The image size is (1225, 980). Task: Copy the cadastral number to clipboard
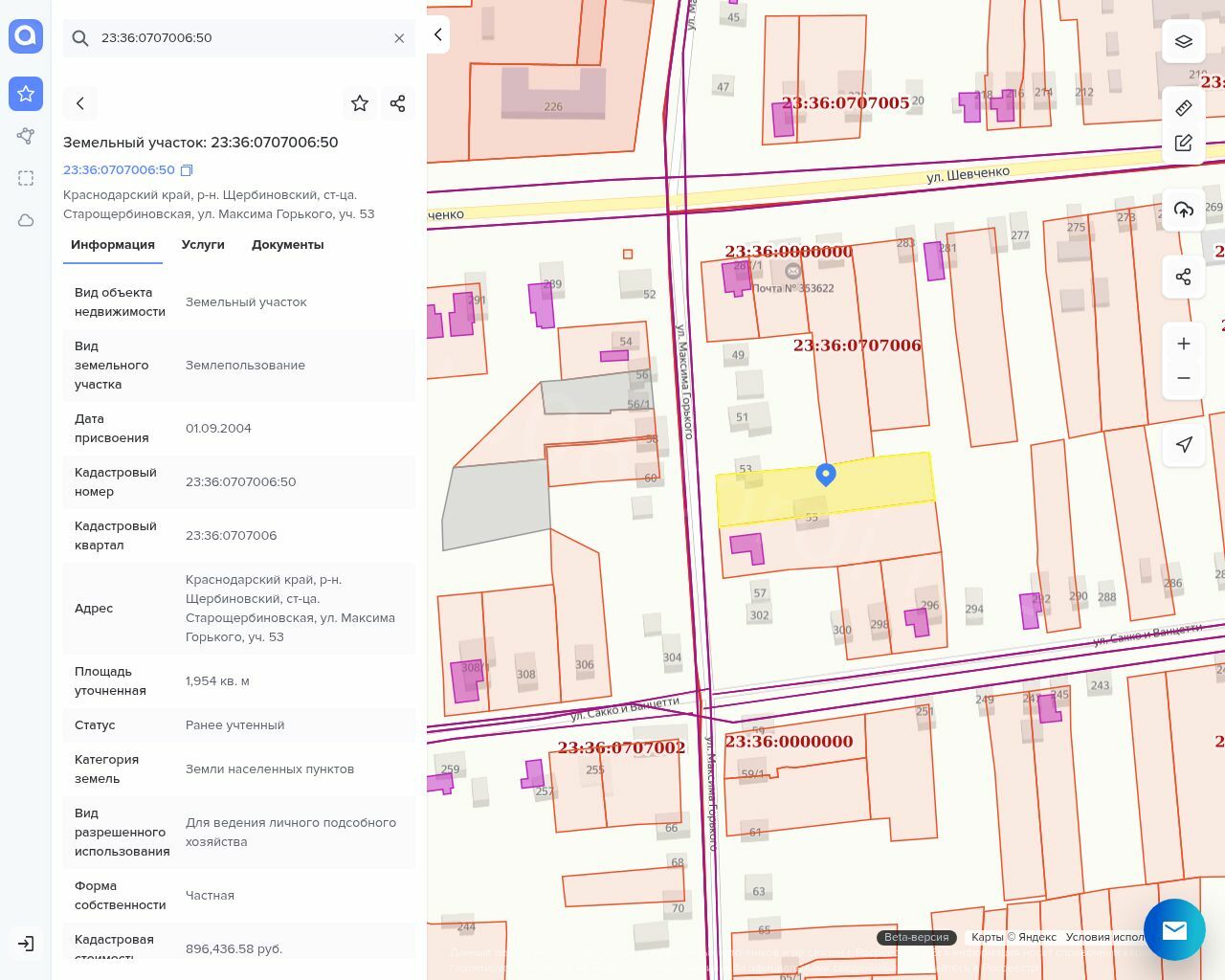(x=187, y=170)
